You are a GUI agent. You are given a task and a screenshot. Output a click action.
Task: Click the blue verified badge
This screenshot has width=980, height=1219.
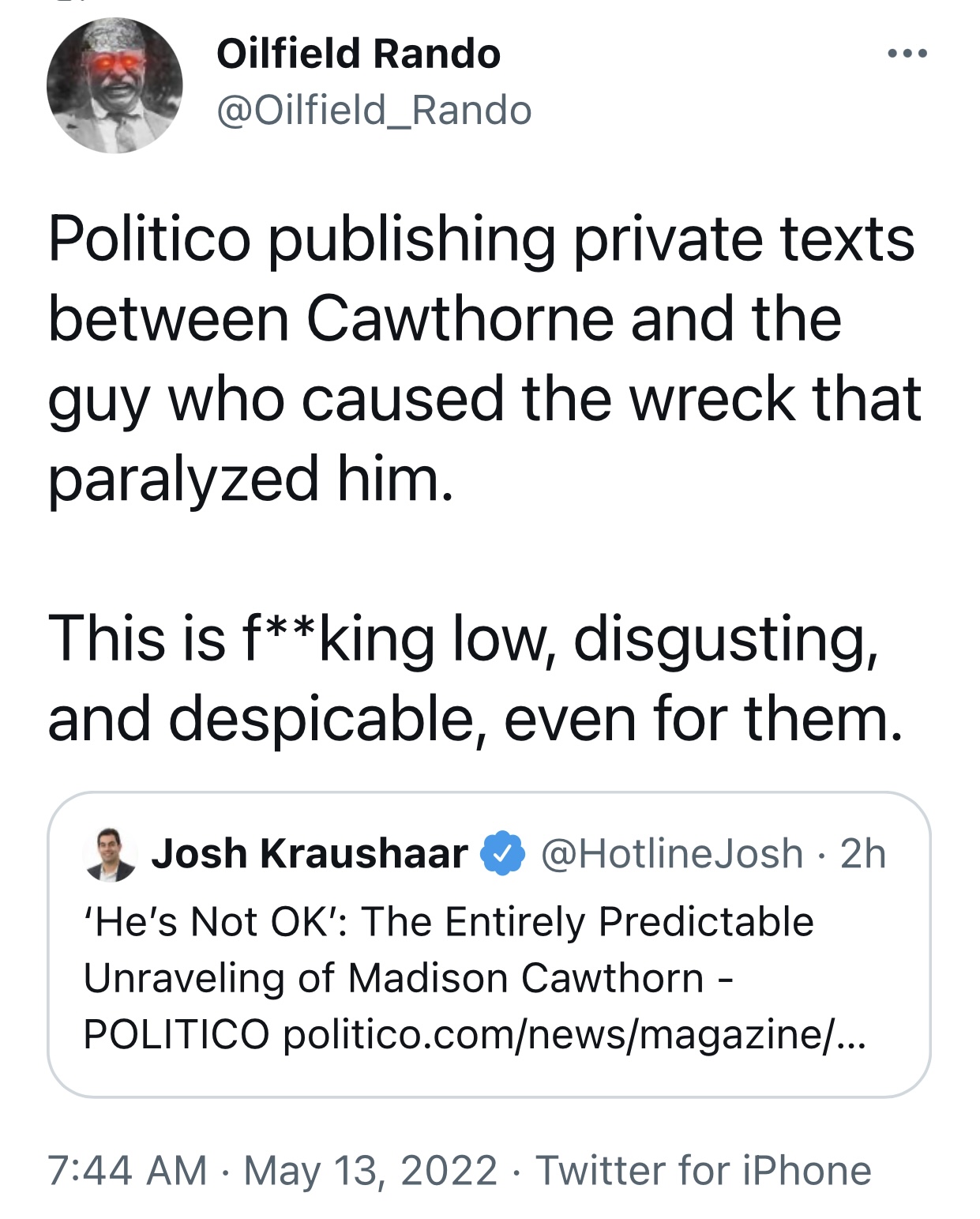point(503,854)
